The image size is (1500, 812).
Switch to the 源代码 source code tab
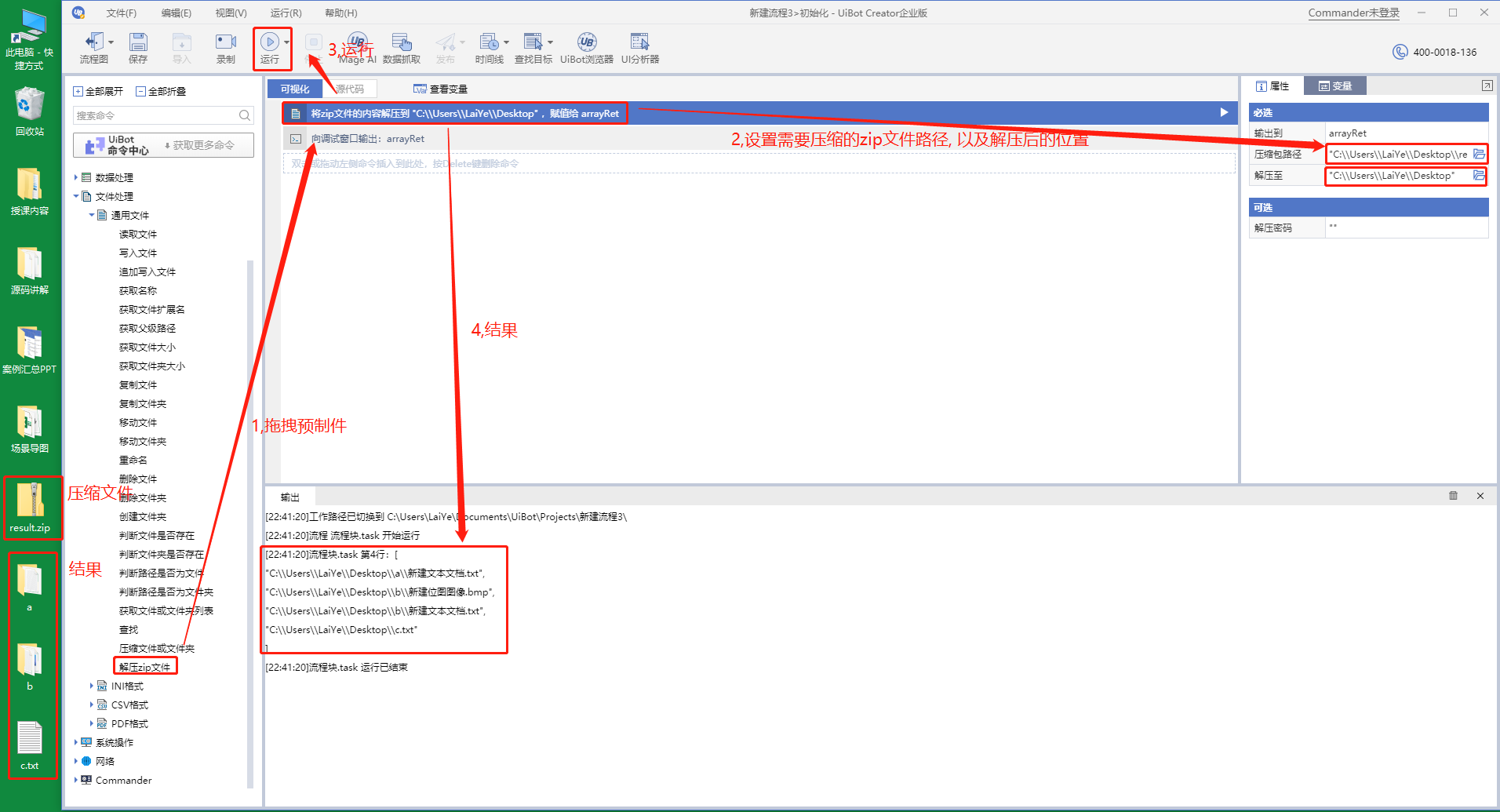(350, 89)
